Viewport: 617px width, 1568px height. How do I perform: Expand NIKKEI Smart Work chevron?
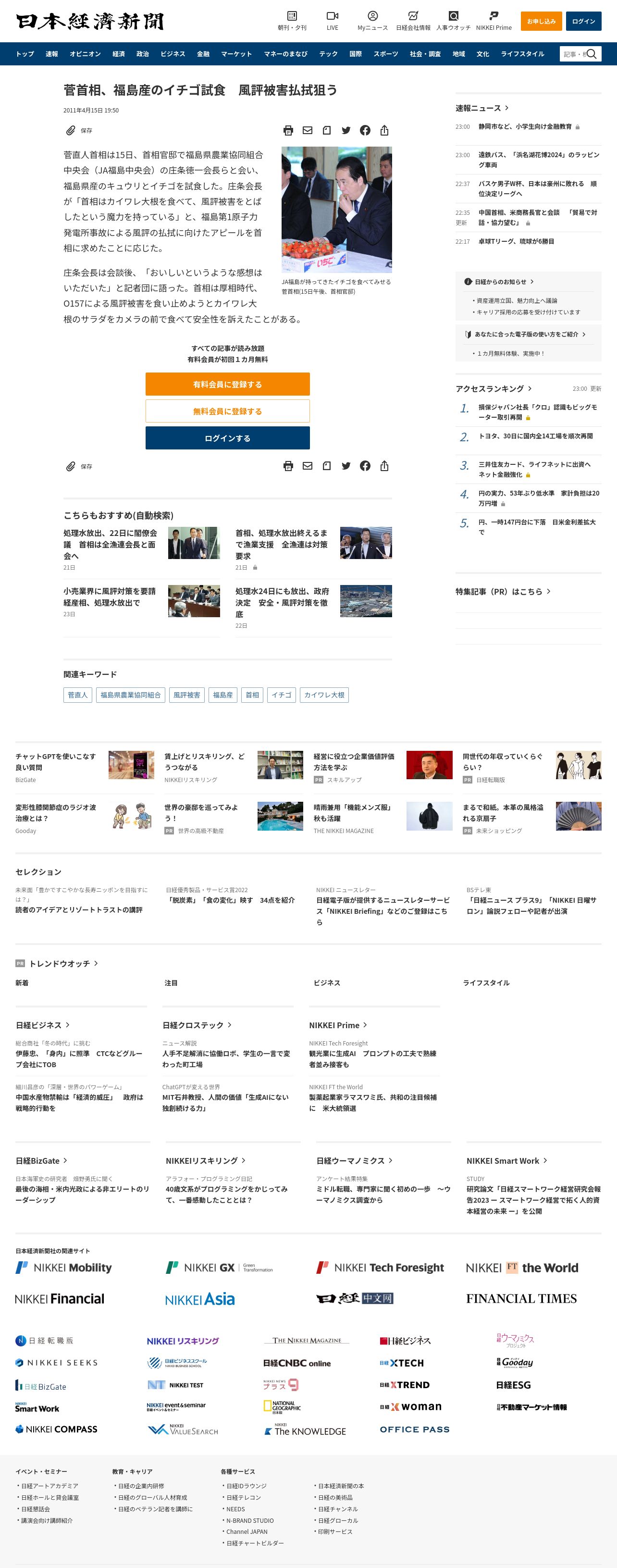545,1161
